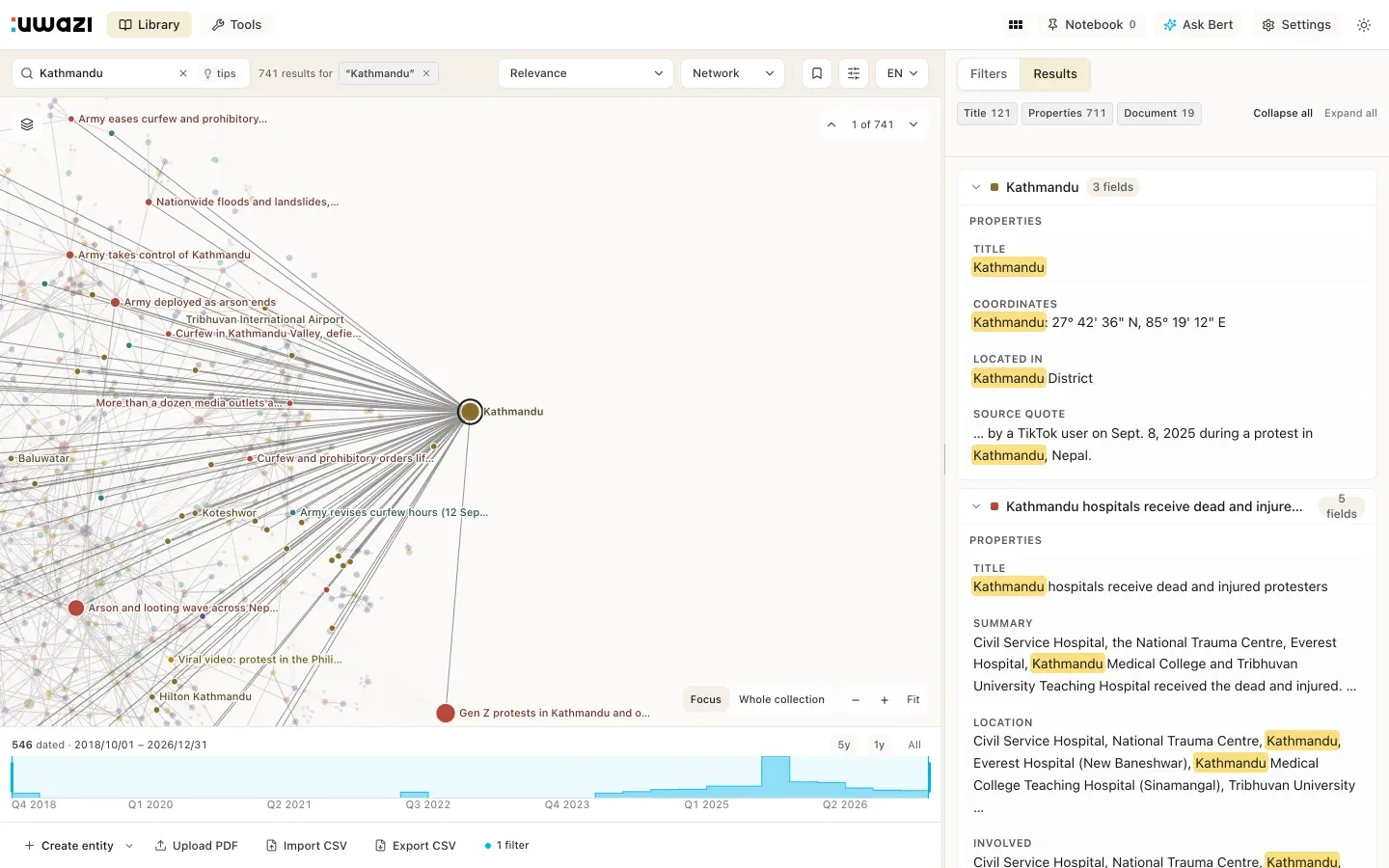
Task: Zoom in on the network graph
Action: pyautogui.click(x=885, y=700)
